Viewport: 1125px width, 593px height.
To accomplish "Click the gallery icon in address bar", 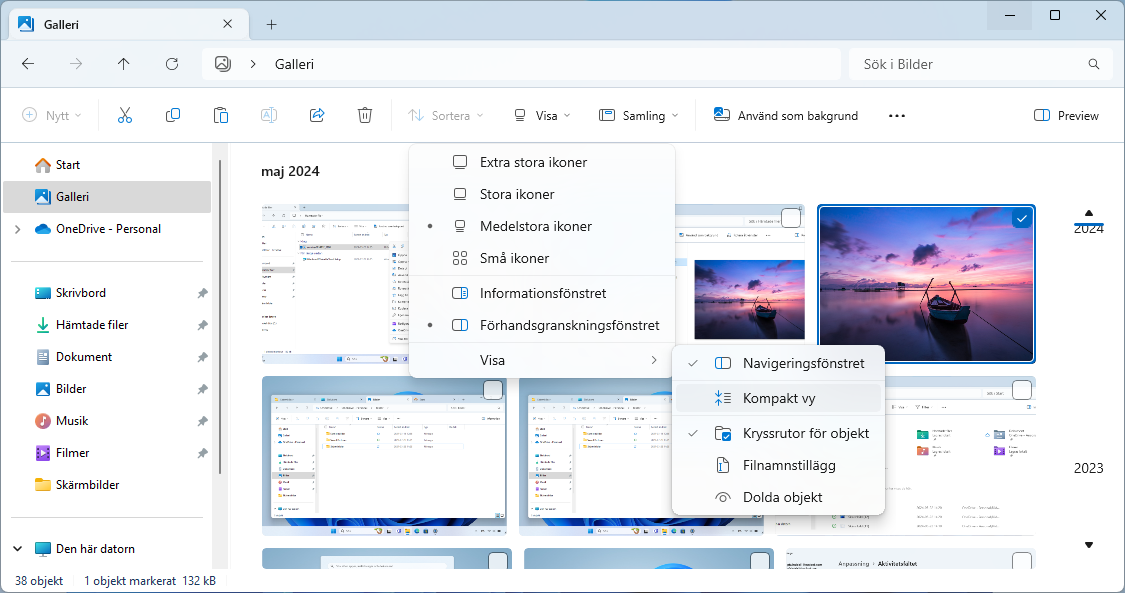I will 222,64.
